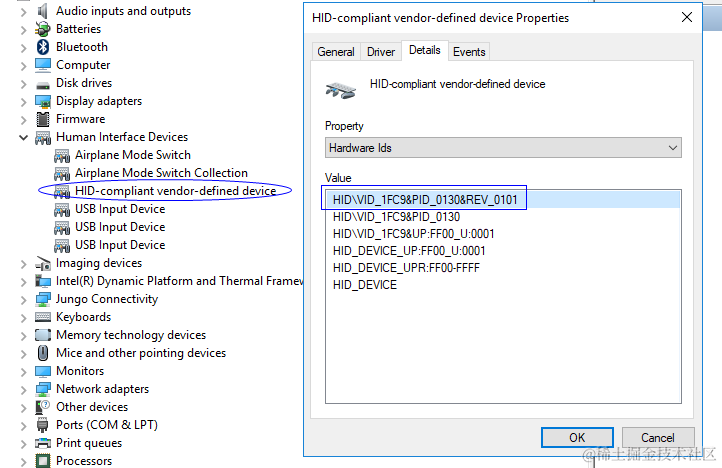Viewport: 722px width, 468px height.
Task: Click the Imaging devices label
Action: 99,263
